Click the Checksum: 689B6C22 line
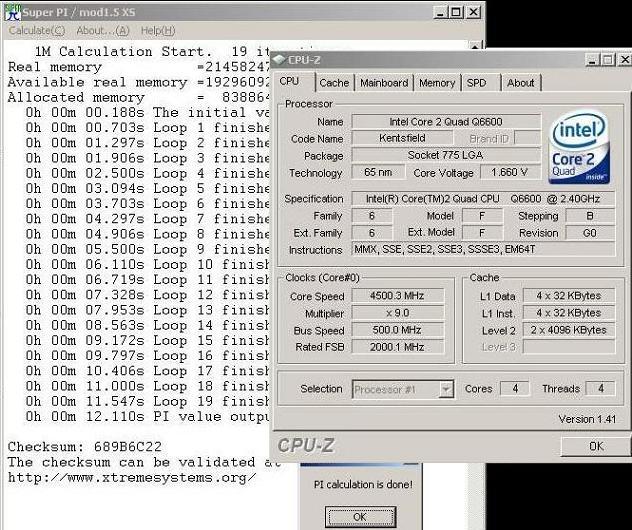The image size is (632, 530). tap(85, 447)
